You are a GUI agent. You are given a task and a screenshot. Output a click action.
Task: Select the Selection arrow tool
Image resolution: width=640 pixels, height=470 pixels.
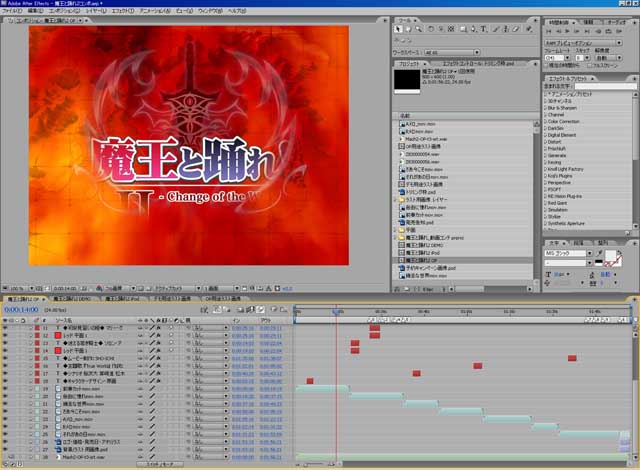pos(398,29)
